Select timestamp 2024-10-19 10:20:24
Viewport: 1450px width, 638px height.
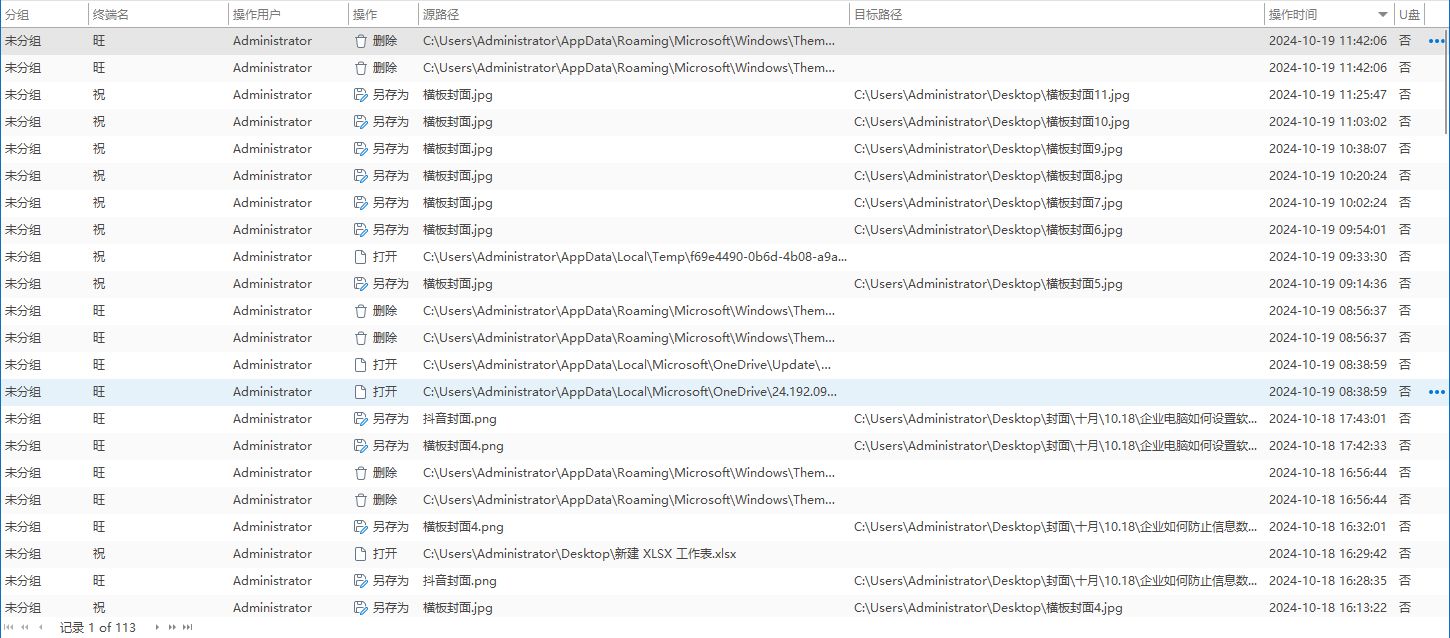1327,176
